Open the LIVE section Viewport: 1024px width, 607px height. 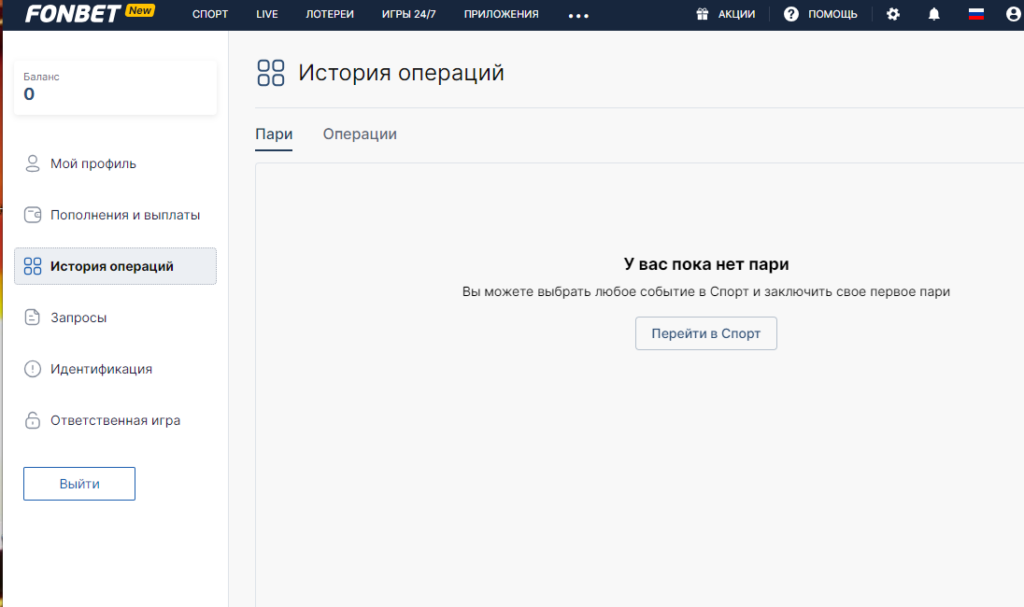267,14
